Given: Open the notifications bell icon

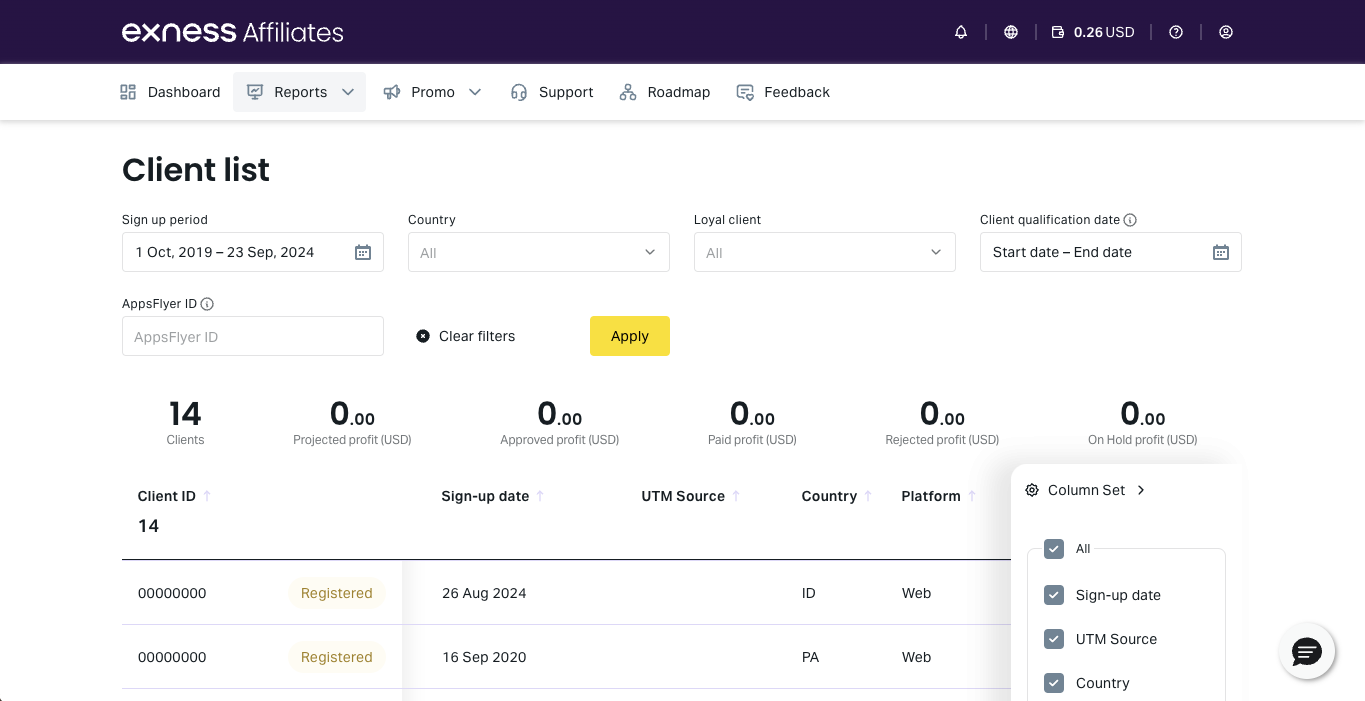Looking at the screenshot, I should [x=961, y=32].
